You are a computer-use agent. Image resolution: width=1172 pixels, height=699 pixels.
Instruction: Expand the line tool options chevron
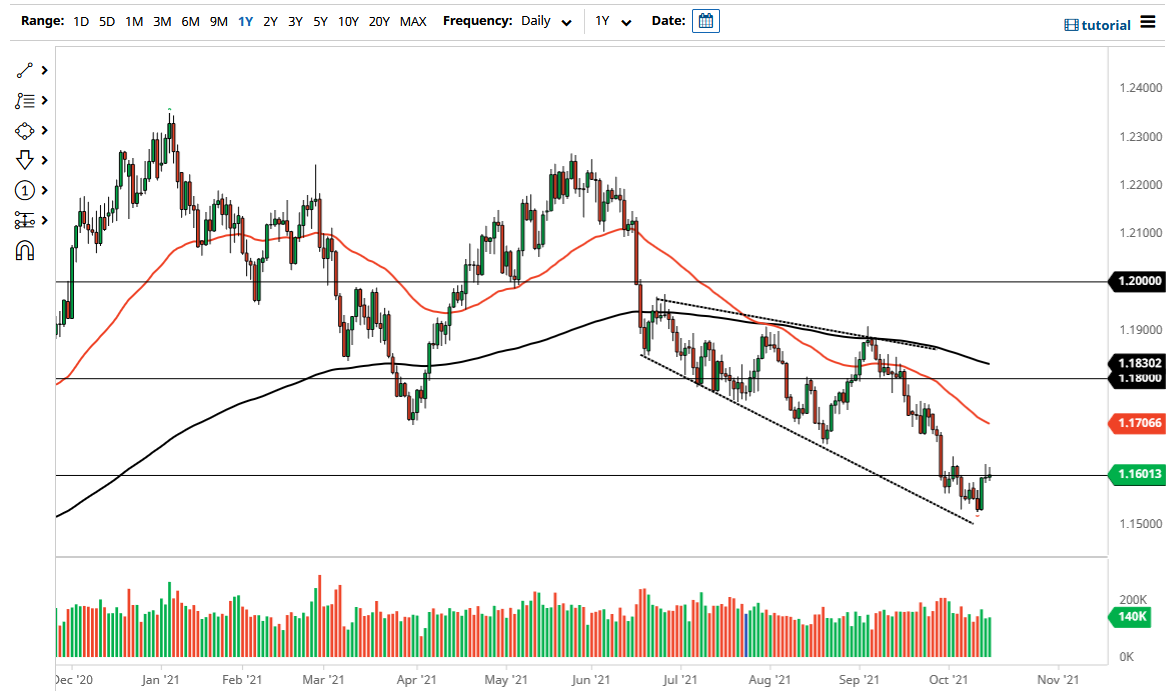(45, 70)
